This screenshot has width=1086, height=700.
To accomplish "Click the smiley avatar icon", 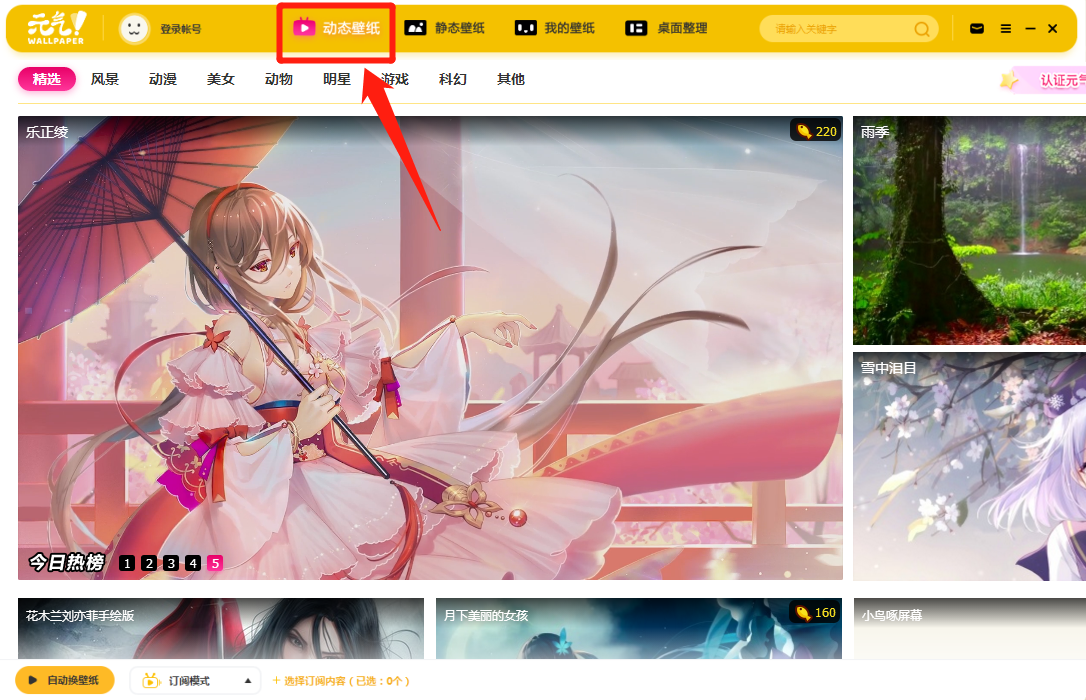I will [x=134, y=29].
